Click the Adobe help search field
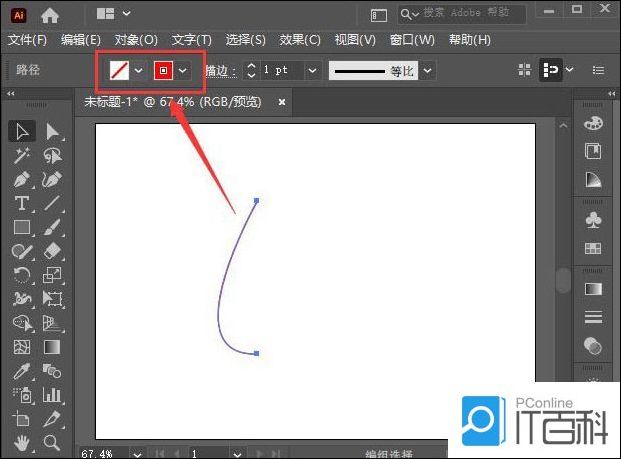Image resolution: width=621 pixels, height=459 pixels. (x=462, y=14)
